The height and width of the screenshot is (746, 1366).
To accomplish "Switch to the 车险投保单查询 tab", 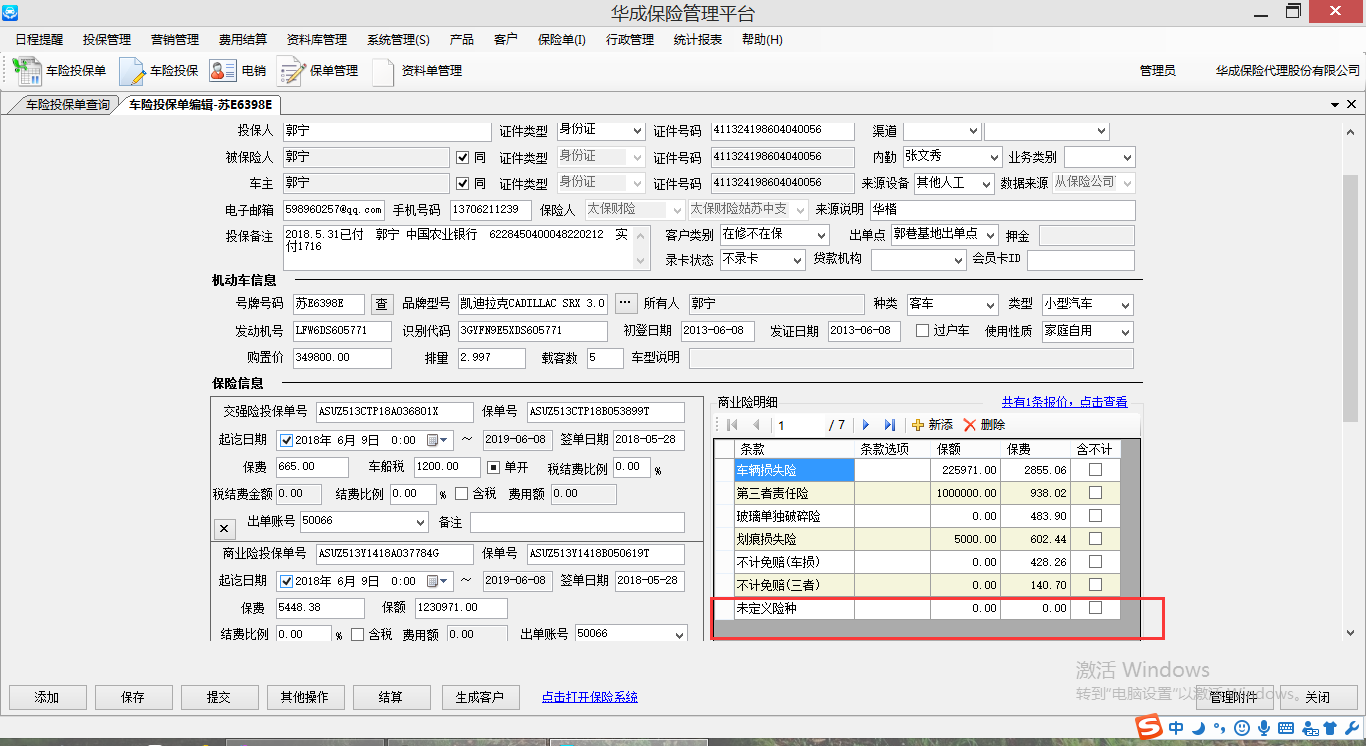I will click(x=67, y=104).
